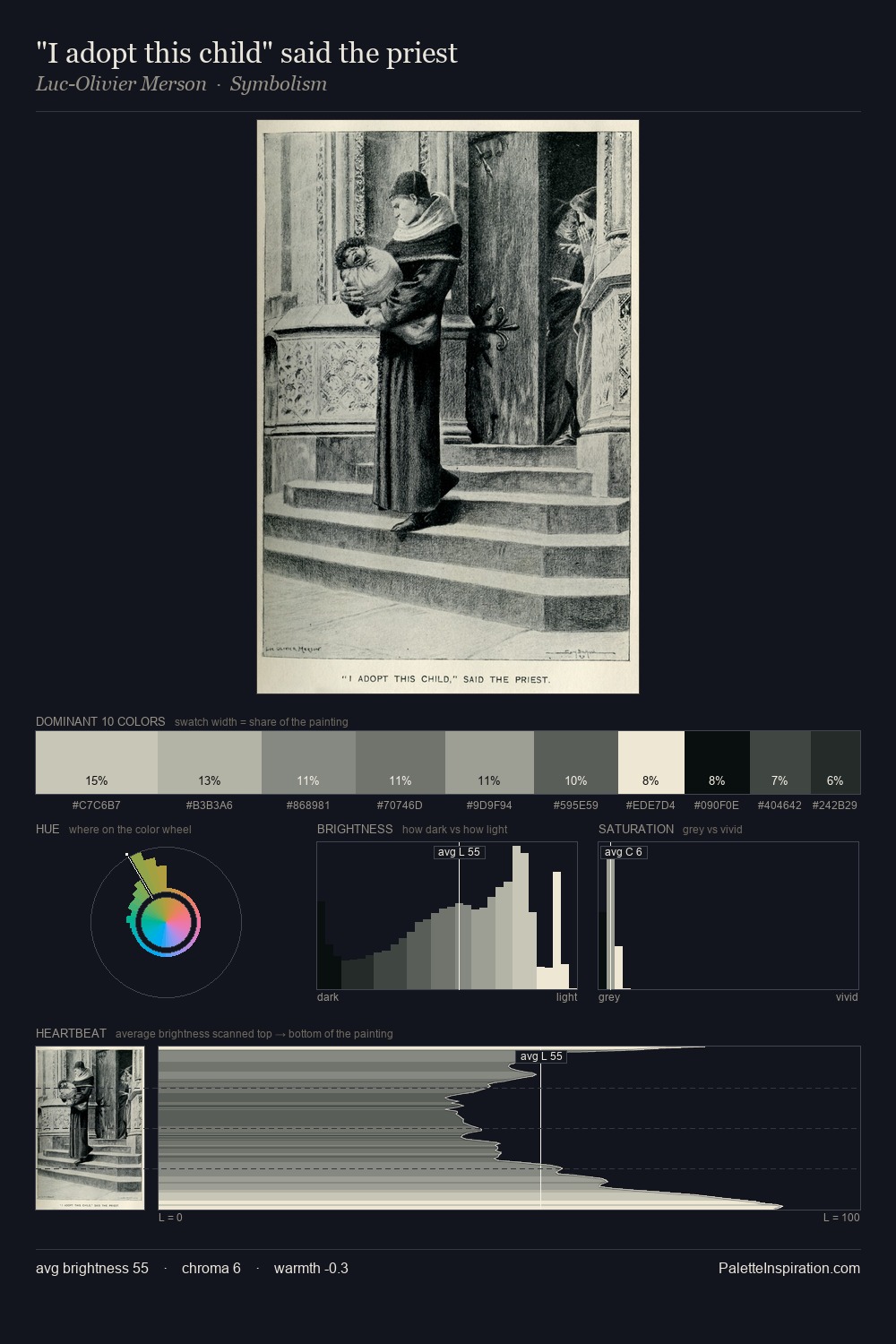Click the 'vivid' axis label
Viewport: 896px width, 1344px height.
847,997
